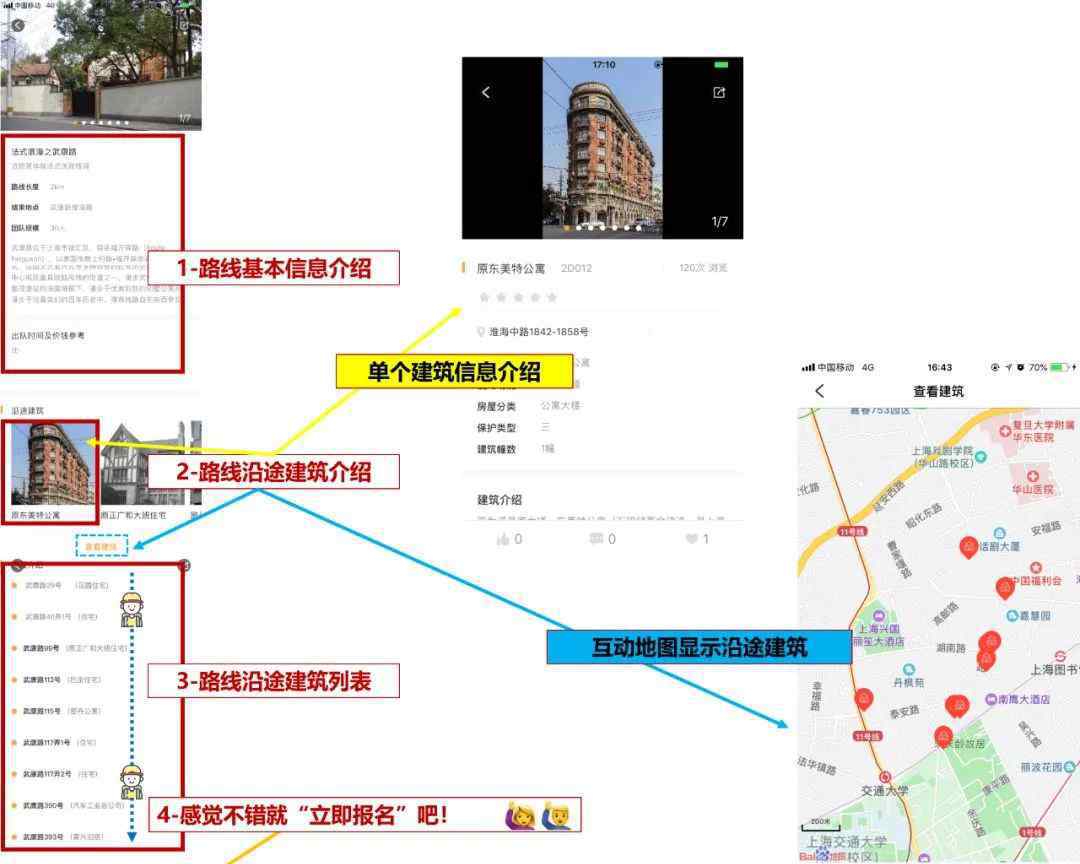
Task: Tap the main 原东美特公寓 photo in carousel
Action: pos(603,148)
